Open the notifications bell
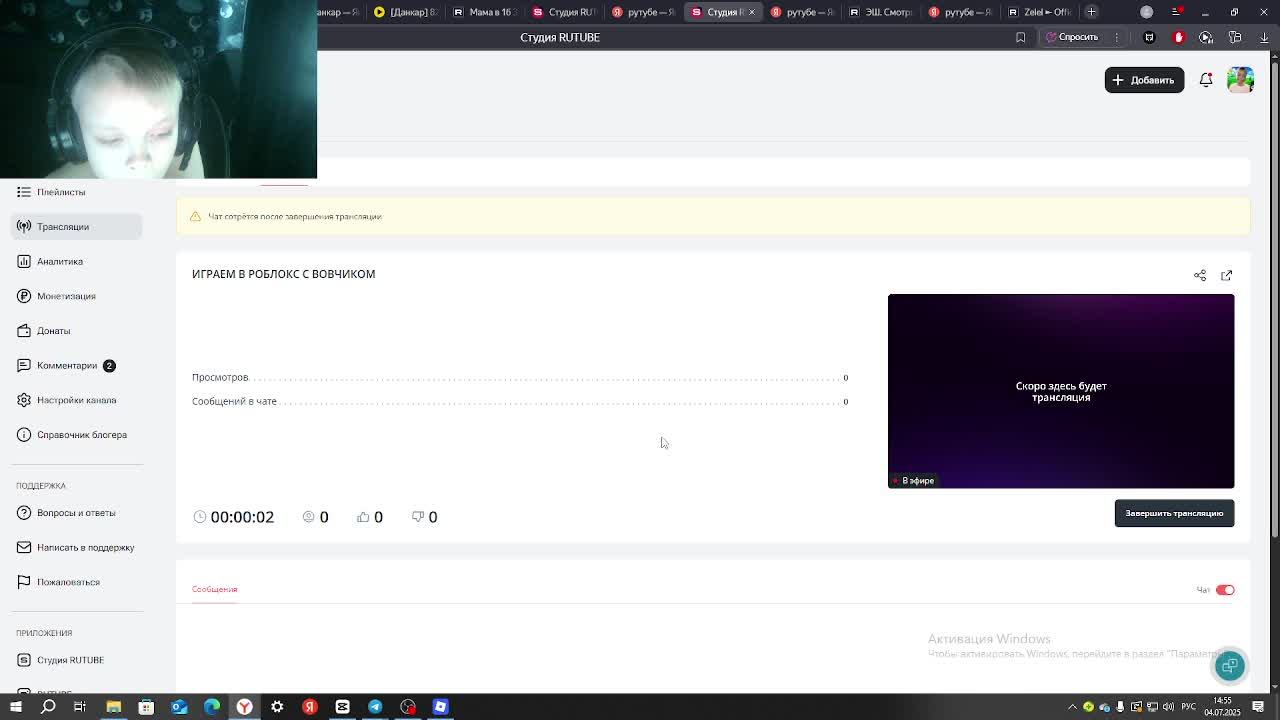 [1206, 80]
